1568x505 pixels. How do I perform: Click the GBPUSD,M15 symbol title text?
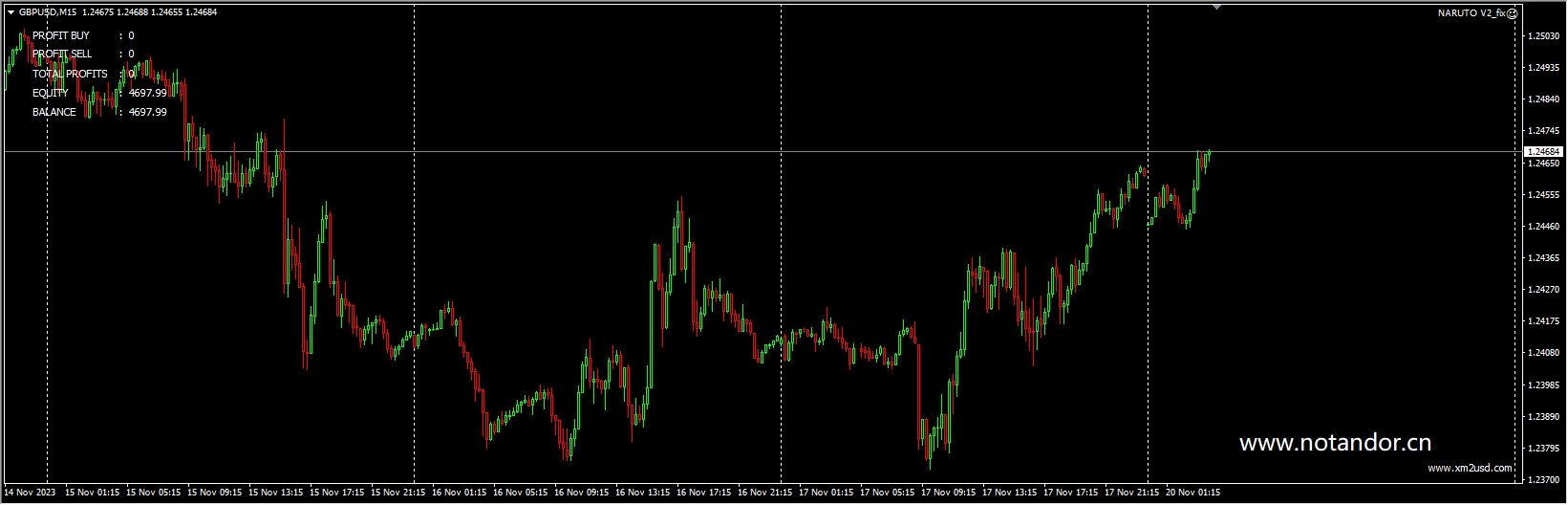48,12
